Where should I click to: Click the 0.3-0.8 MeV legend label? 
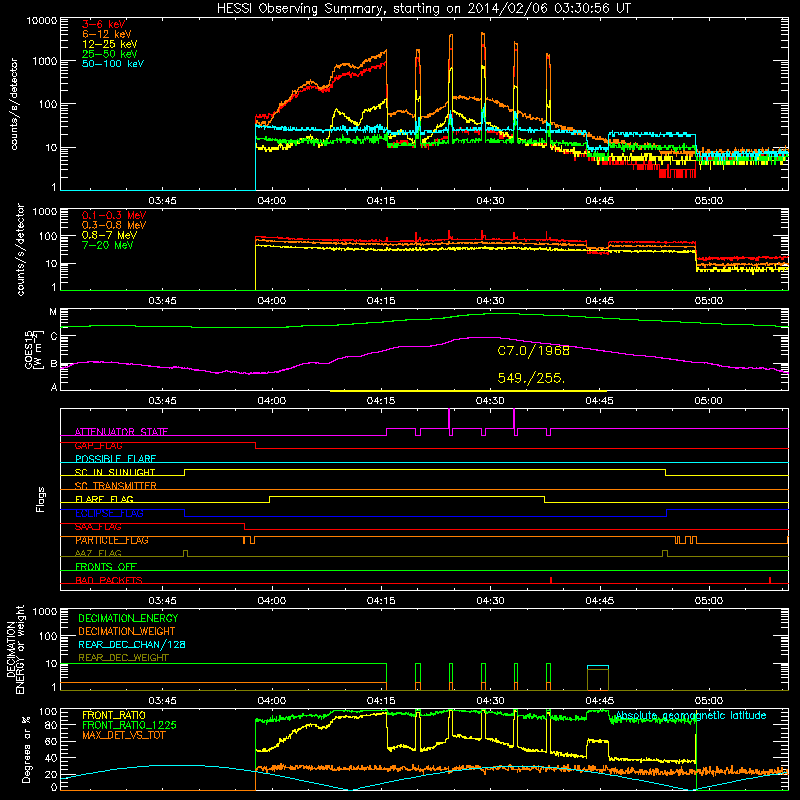(114, 225)
